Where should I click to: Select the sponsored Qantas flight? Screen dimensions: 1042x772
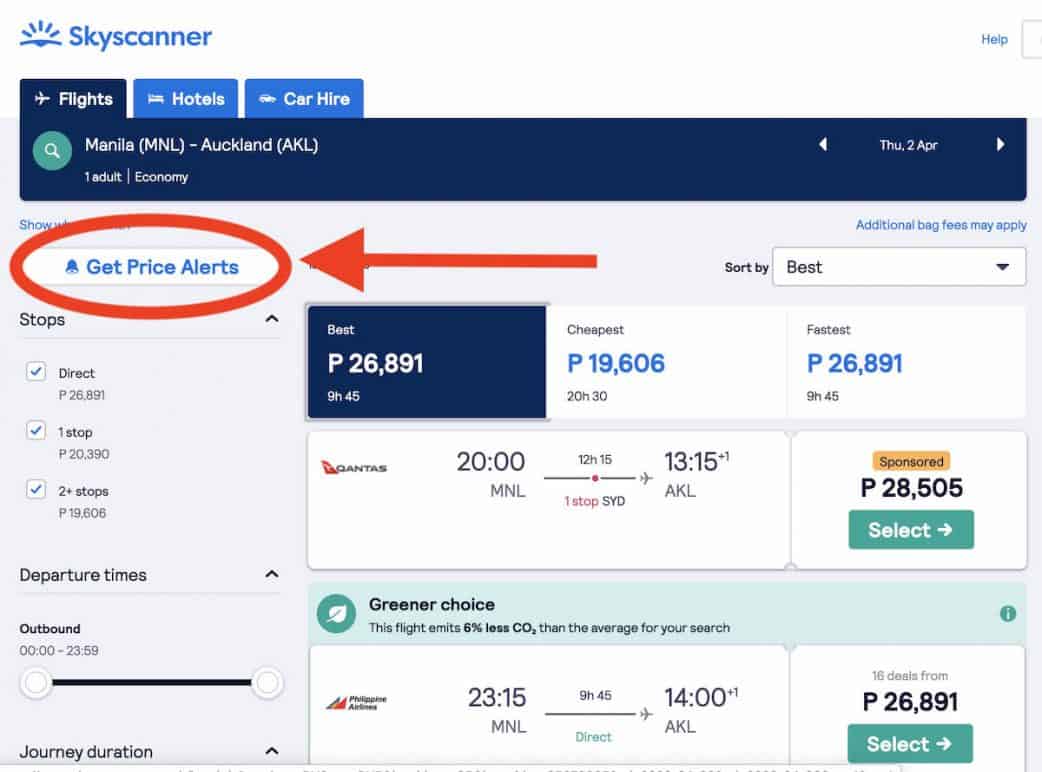[910, 530]
